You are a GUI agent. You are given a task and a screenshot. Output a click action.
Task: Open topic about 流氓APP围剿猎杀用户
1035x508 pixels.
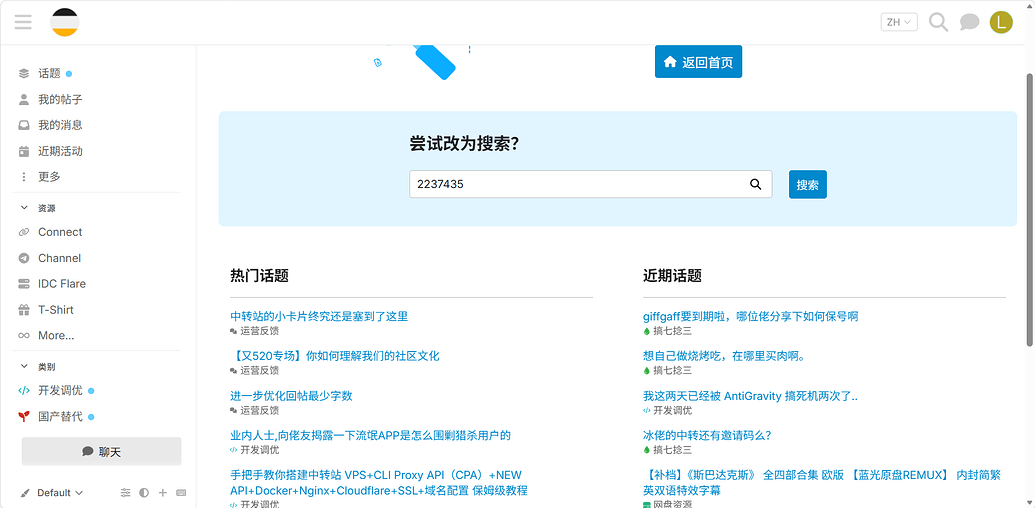tap(370, 435)
